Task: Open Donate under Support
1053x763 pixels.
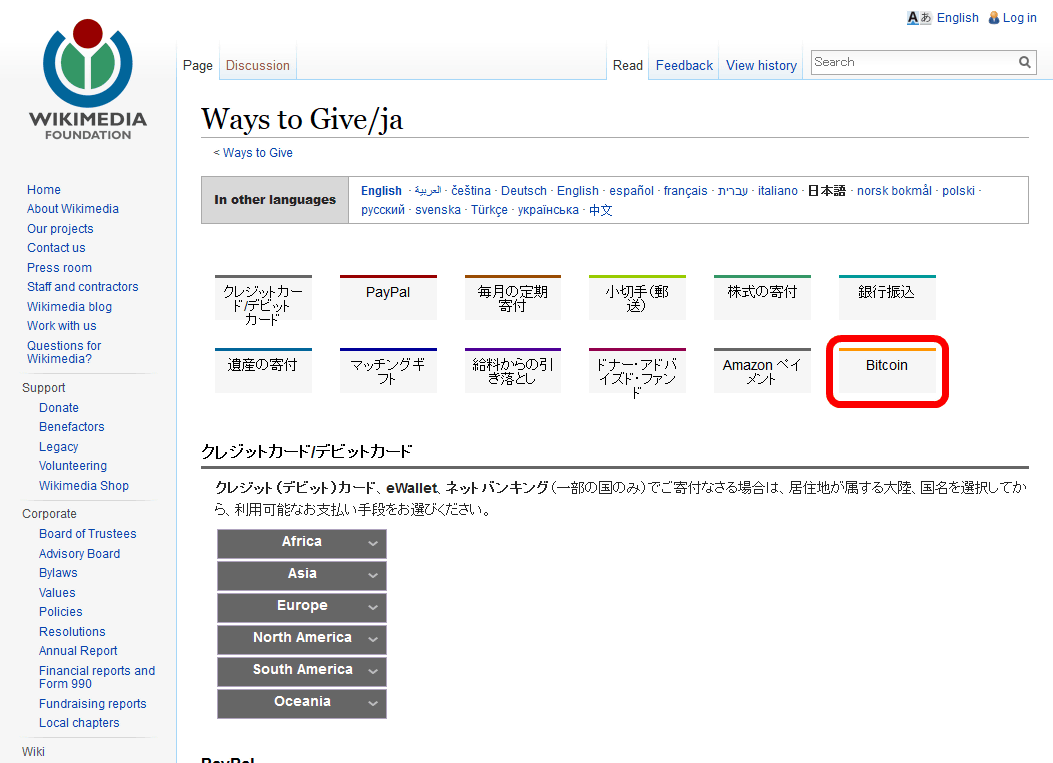Action: tap(58, 408)
